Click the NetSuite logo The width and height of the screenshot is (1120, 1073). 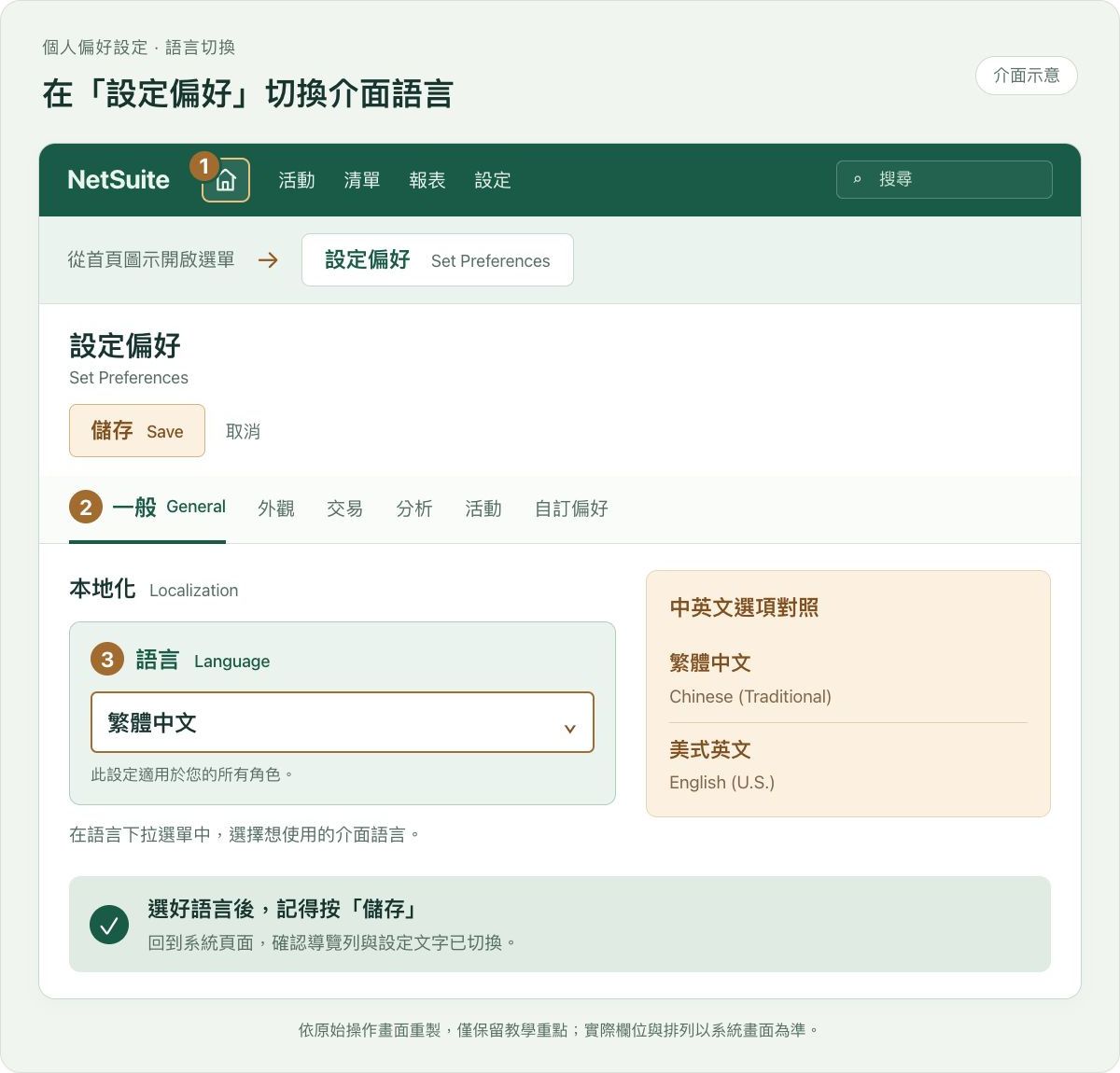(119, 180)
